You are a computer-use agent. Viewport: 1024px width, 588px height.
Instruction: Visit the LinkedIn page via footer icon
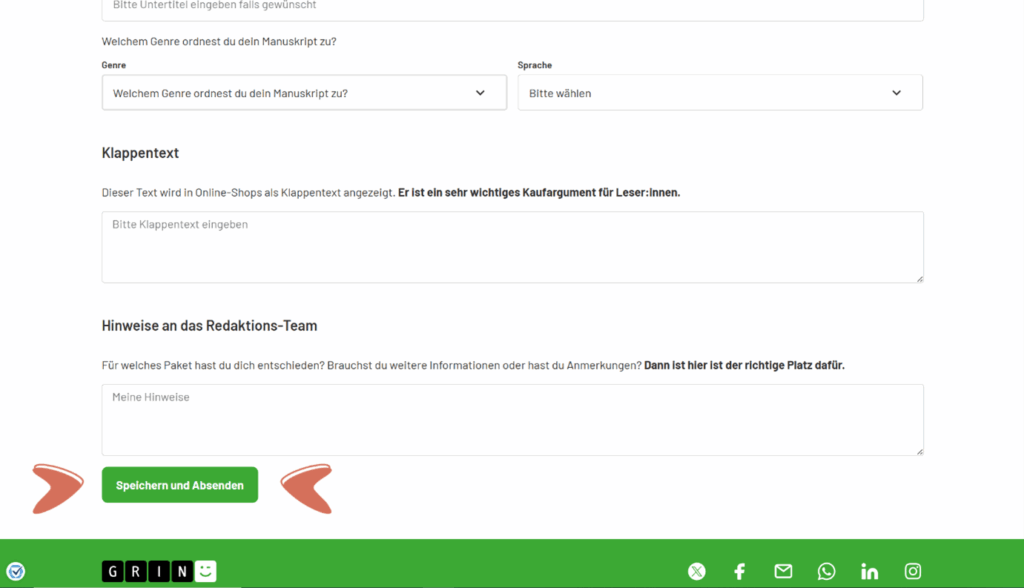(x=869, y=571)
